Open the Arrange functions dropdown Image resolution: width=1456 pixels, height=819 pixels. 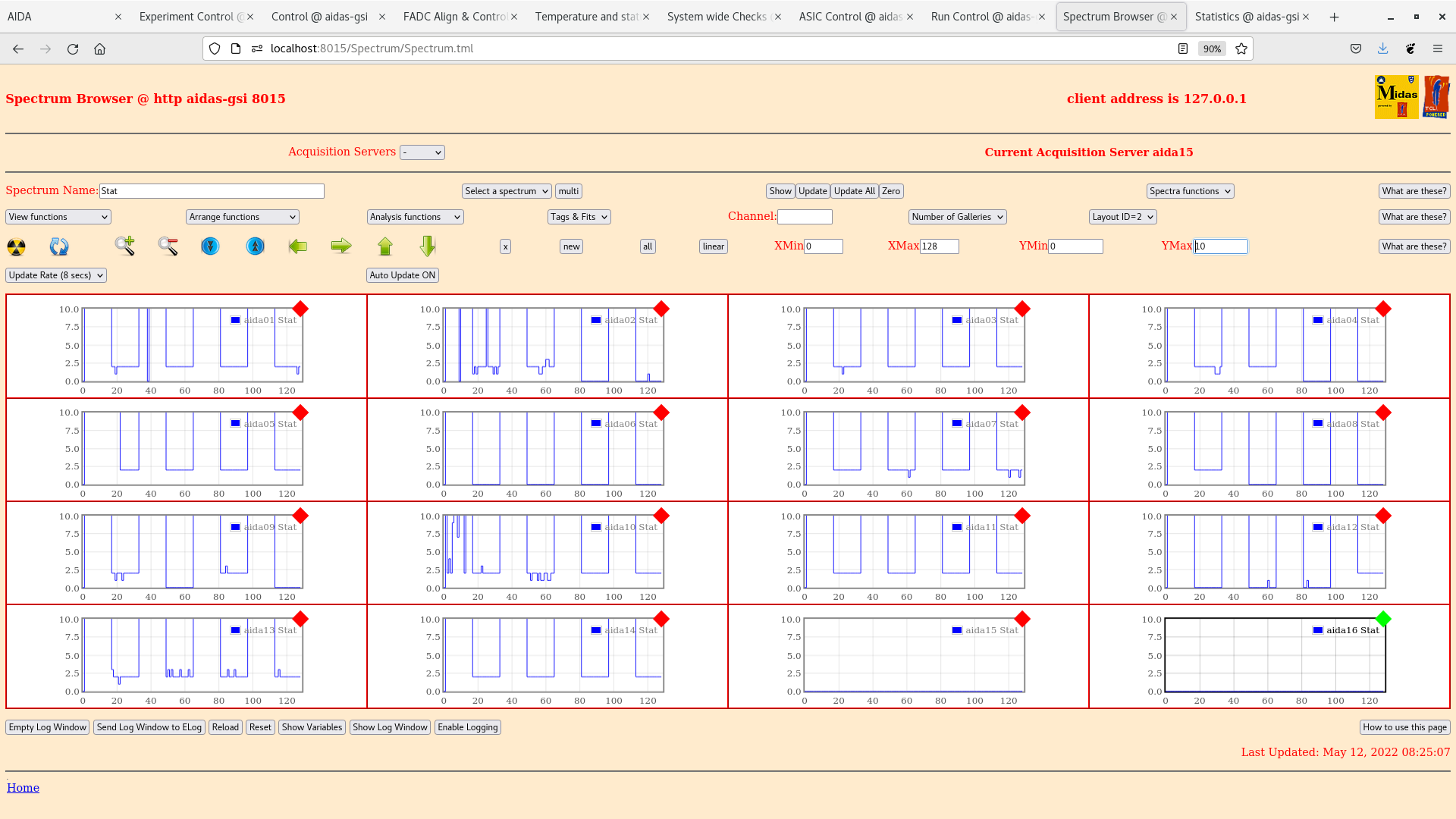[x=243, y=217]
